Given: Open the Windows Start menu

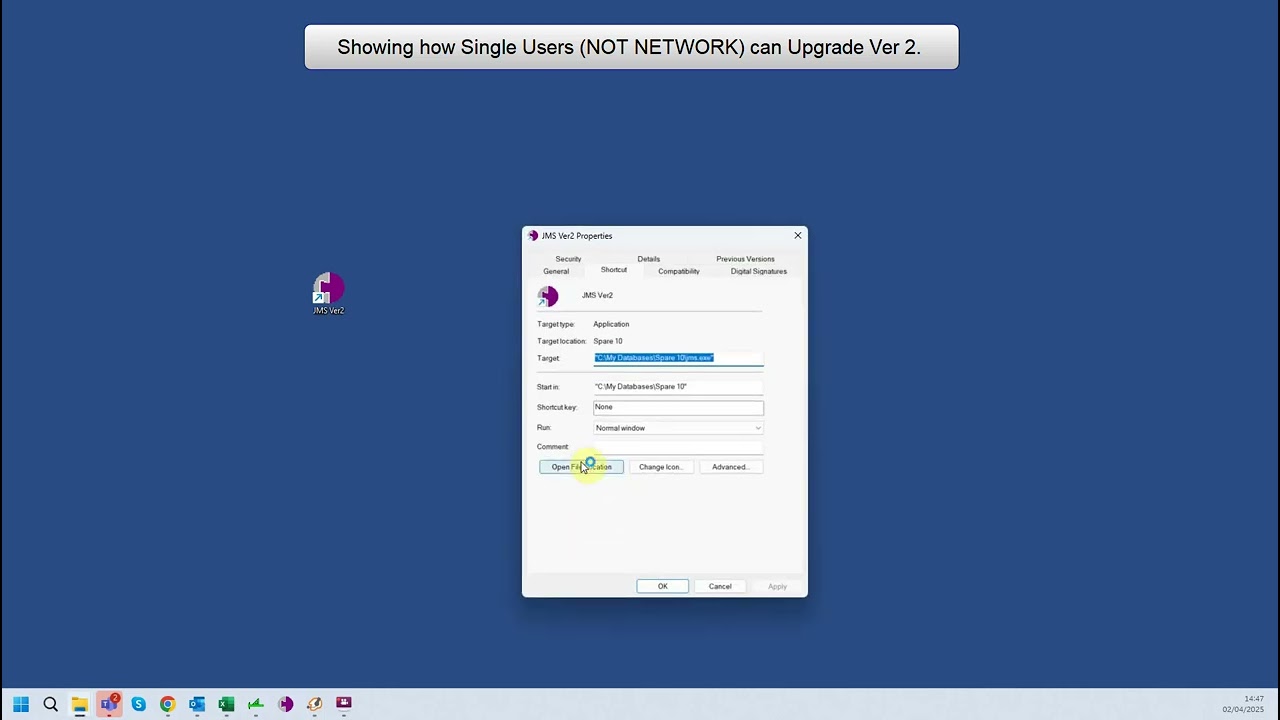Looking at the screenshot, I should [21, 704].
